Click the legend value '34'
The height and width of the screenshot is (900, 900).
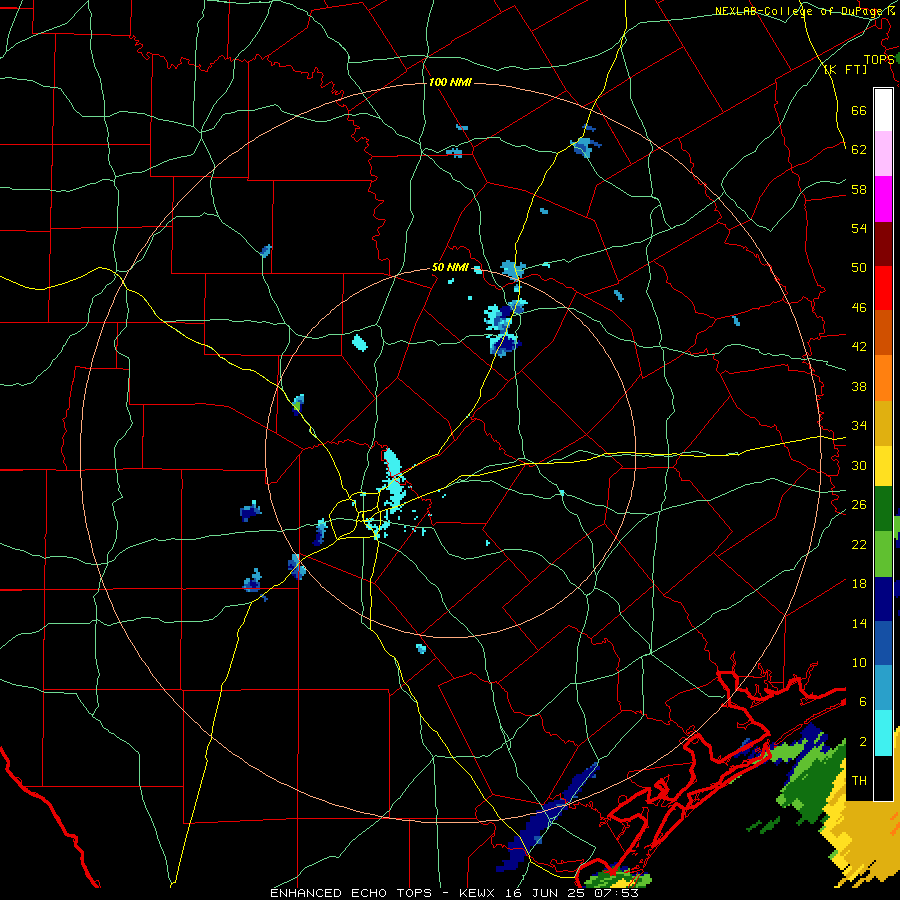click(859, 426)
